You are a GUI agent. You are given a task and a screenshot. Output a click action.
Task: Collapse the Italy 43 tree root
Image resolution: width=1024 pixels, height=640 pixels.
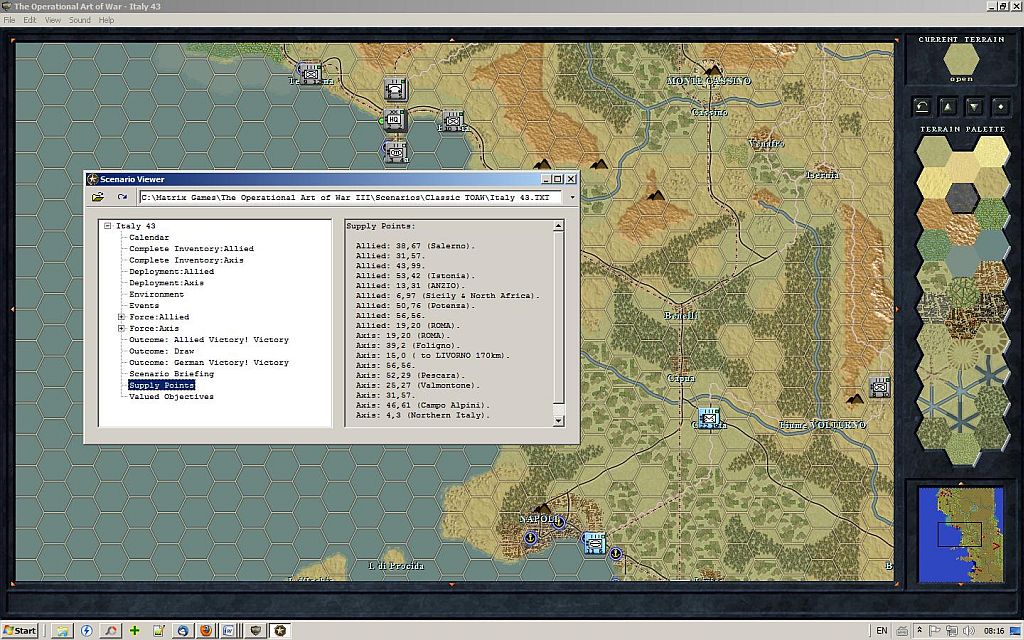tap(108, 226)
